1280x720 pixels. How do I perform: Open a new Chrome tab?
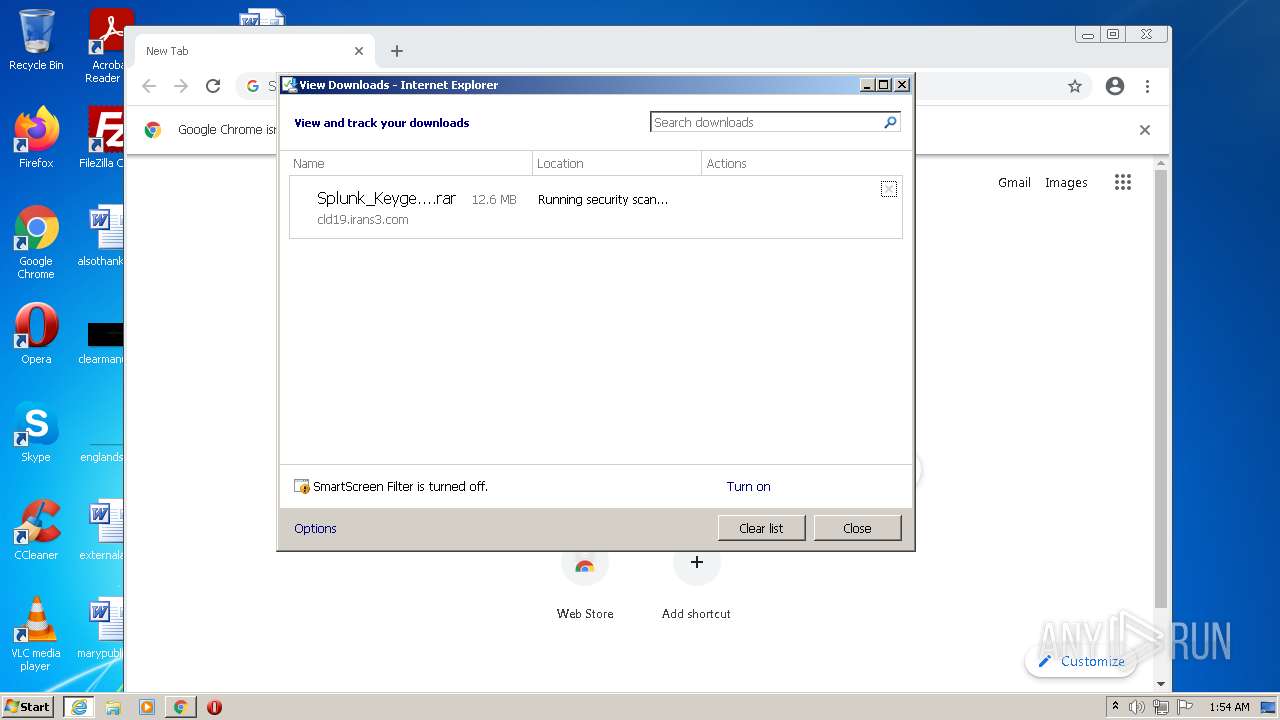pyautogui.click(x=397, y=51)
